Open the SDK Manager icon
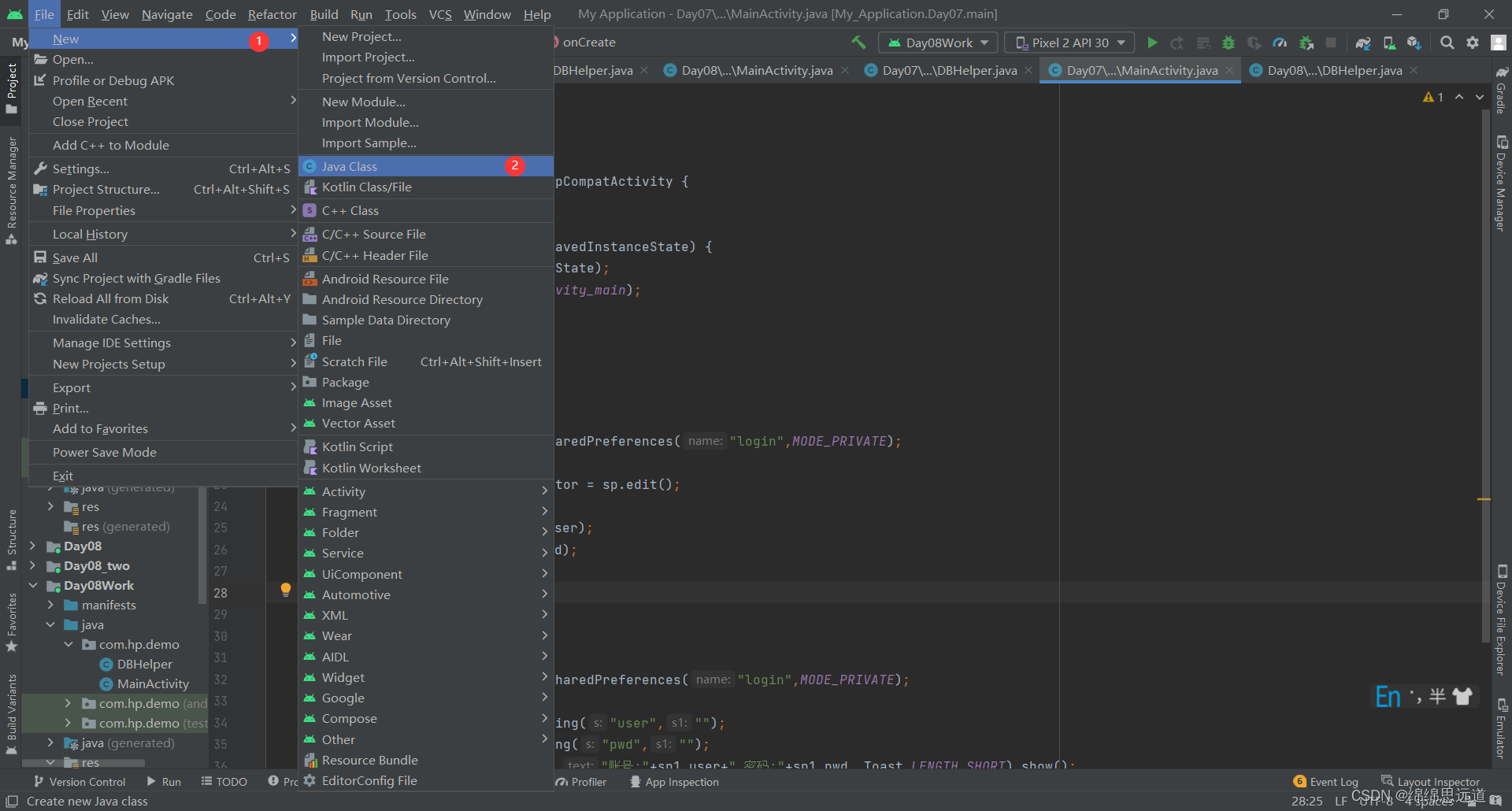This screenshot has width=1512, height=811. [1414, 43]
